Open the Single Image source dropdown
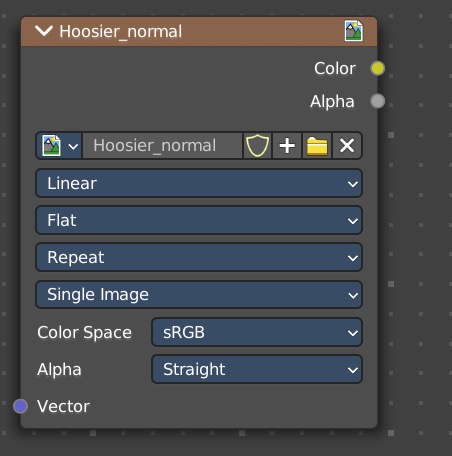The height and width of the screenshot is (456, 452). [199, 295]
